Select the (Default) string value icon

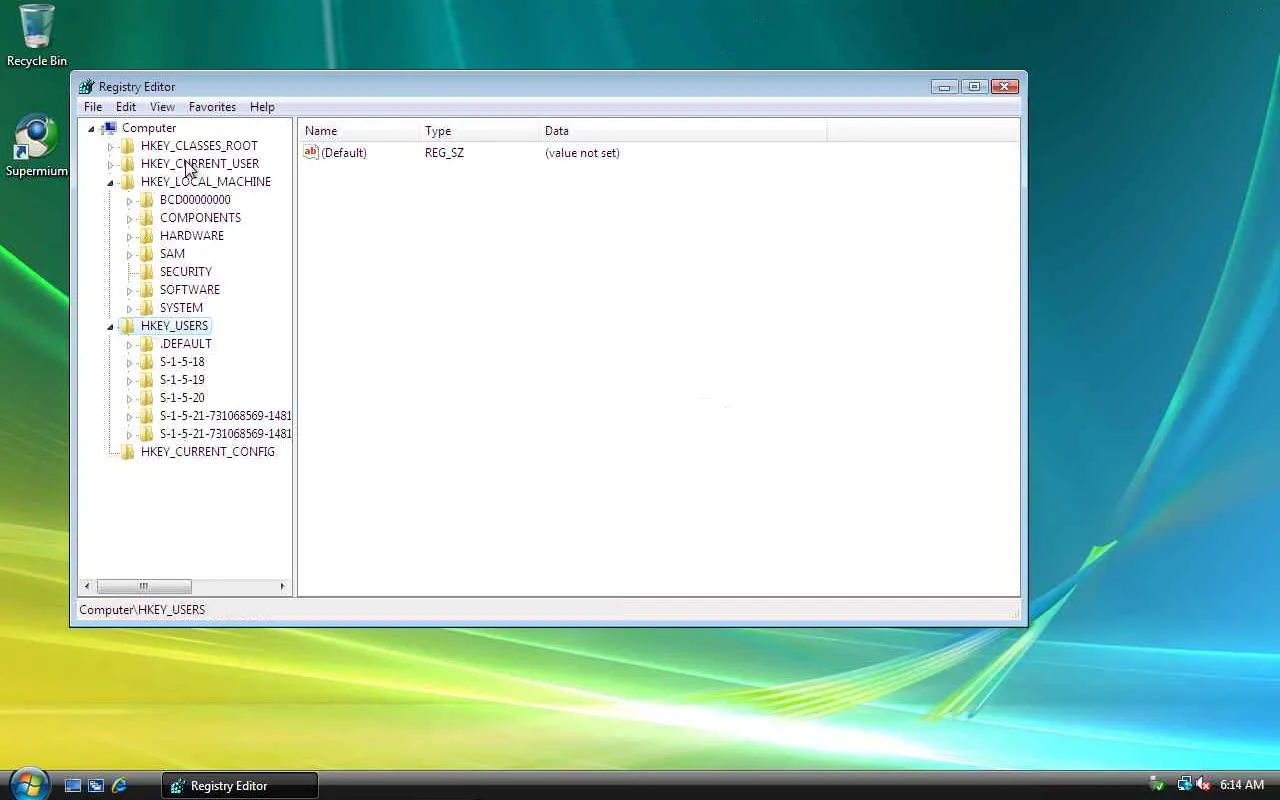click(x=311, y=153)
